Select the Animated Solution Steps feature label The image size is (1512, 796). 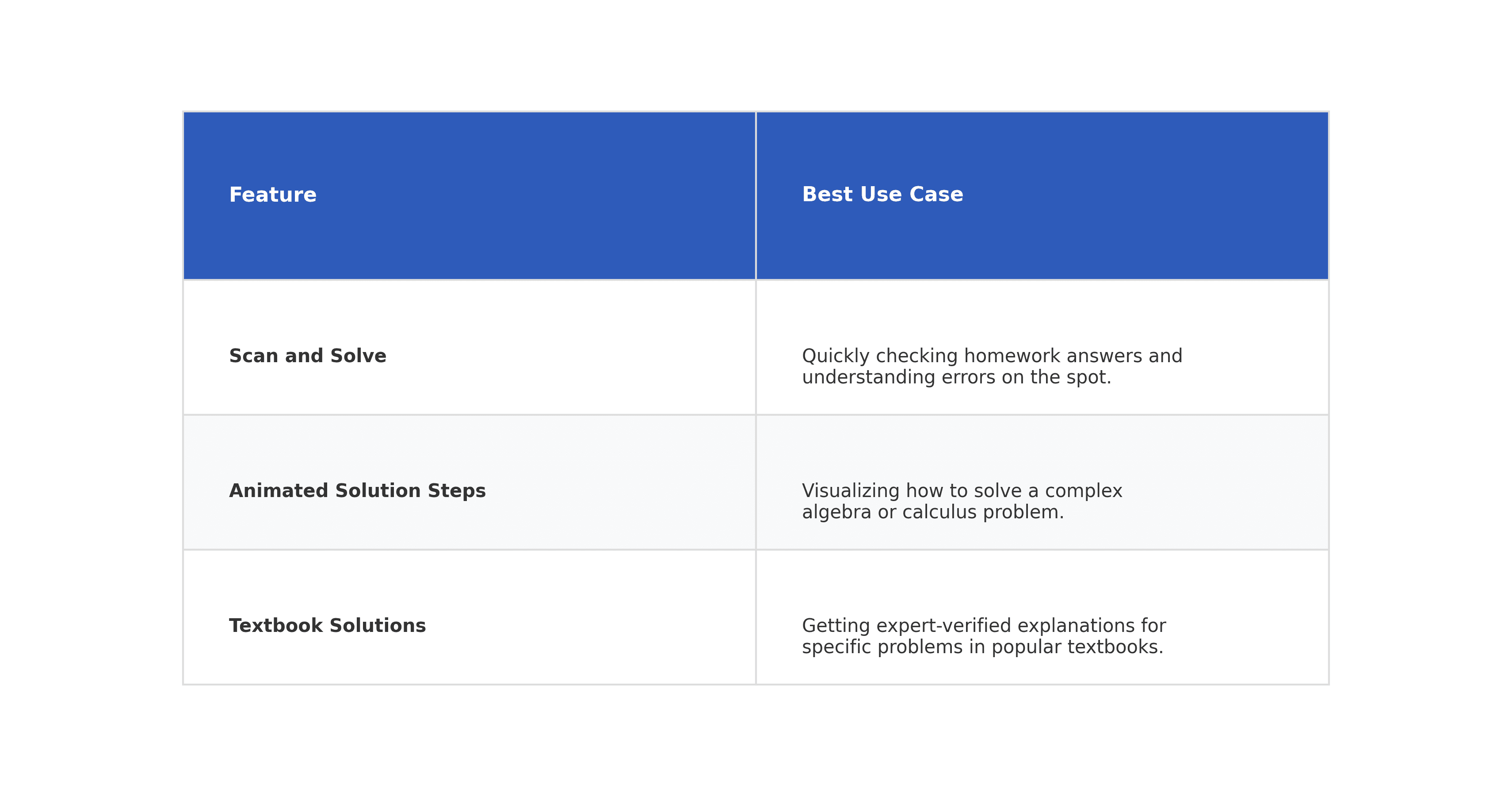click(x=357, y=491)
